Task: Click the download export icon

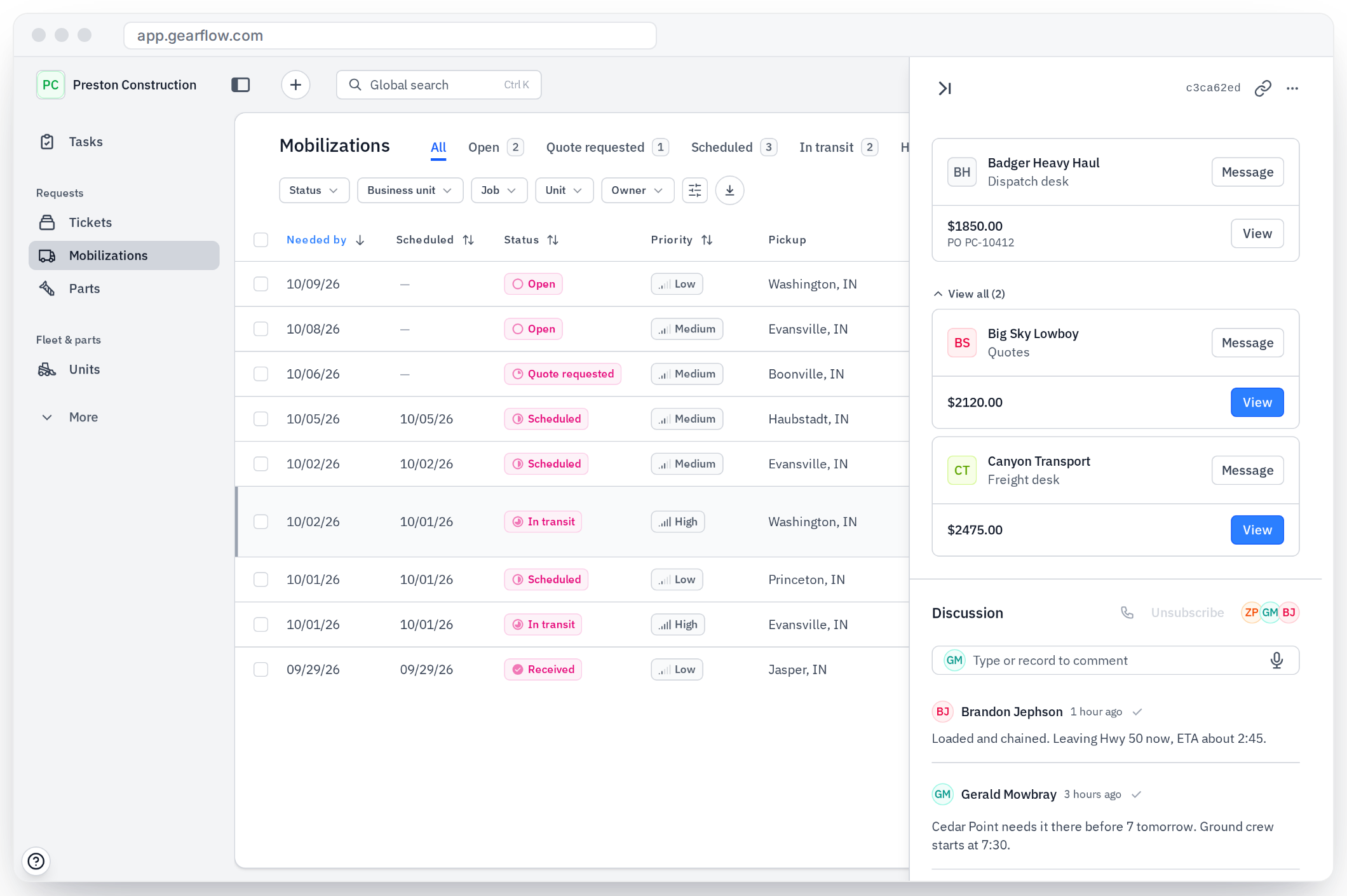Action: 729,190
